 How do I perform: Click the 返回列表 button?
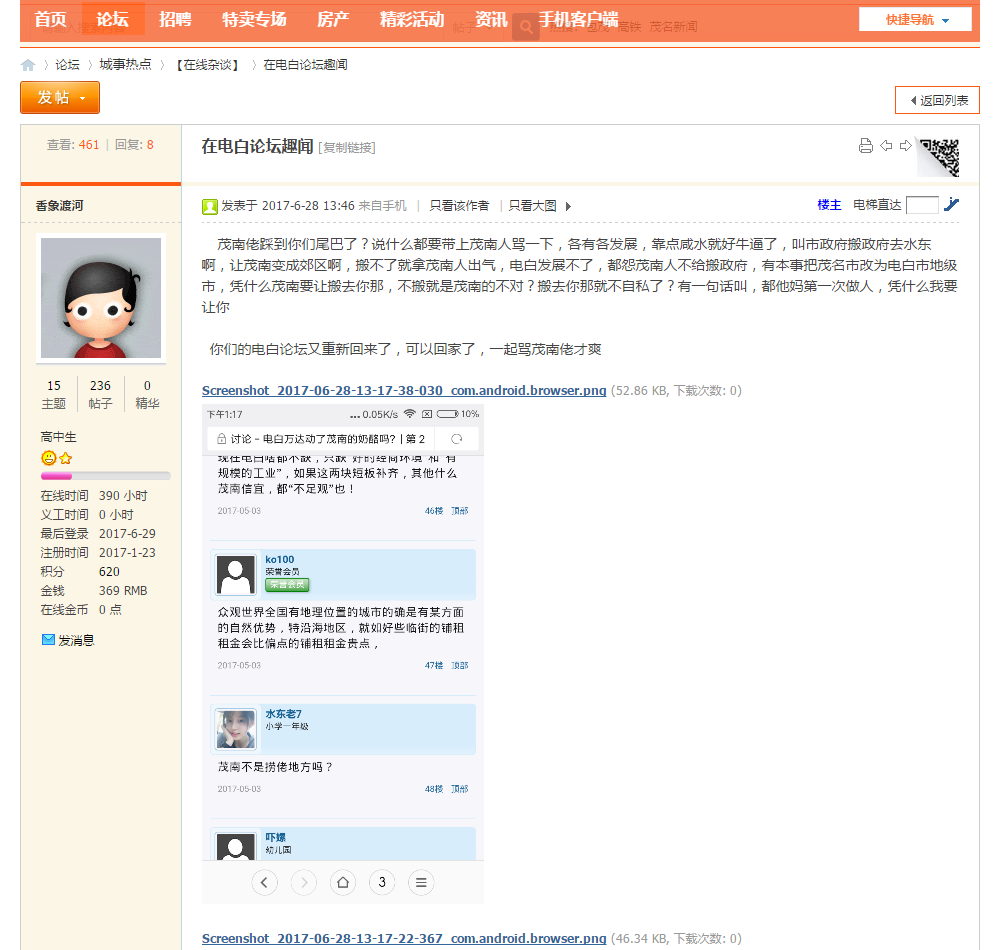[937, 101]
